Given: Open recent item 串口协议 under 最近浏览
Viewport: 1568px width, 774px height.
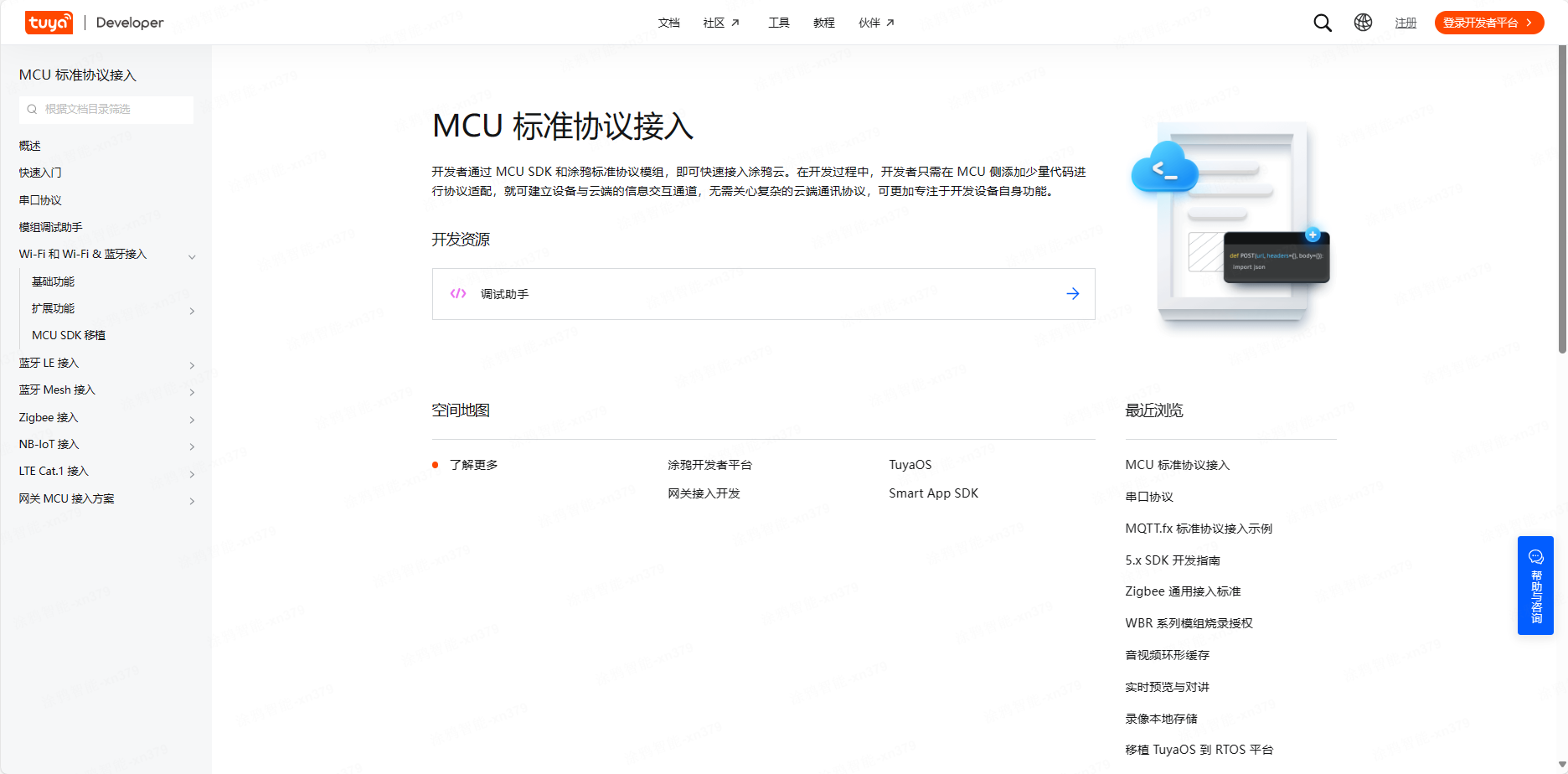Looking at the screenshot, I should (1149, 497).
